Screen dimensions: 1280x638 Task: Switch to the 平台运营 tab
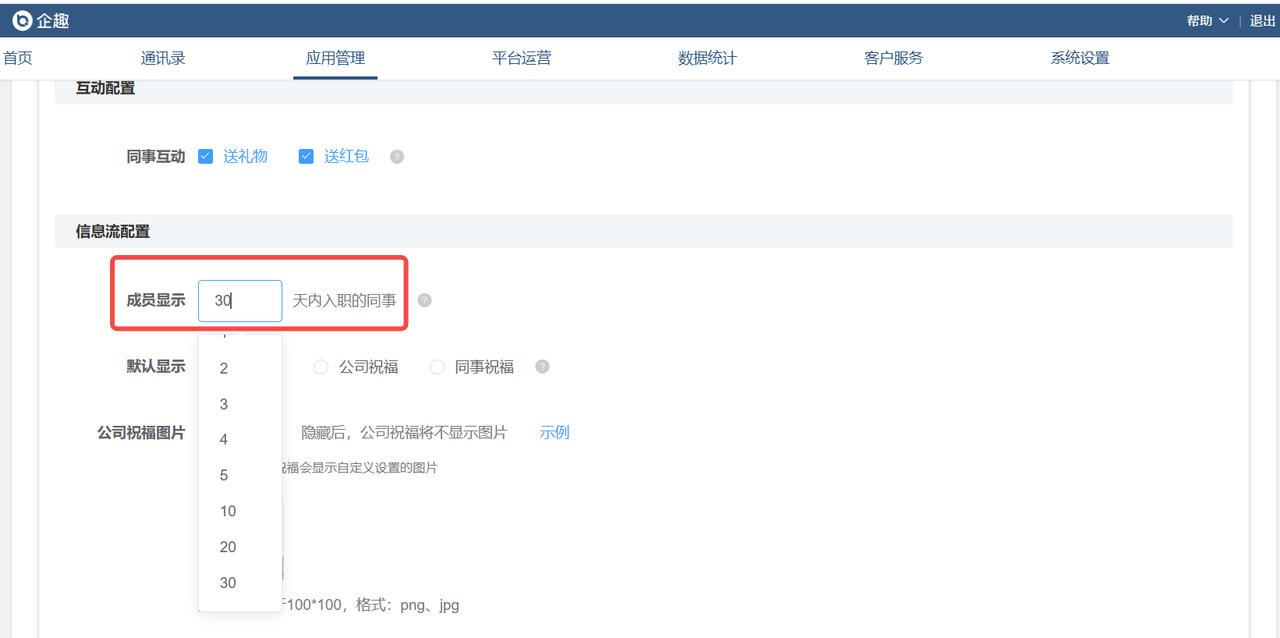click(521, 58)
